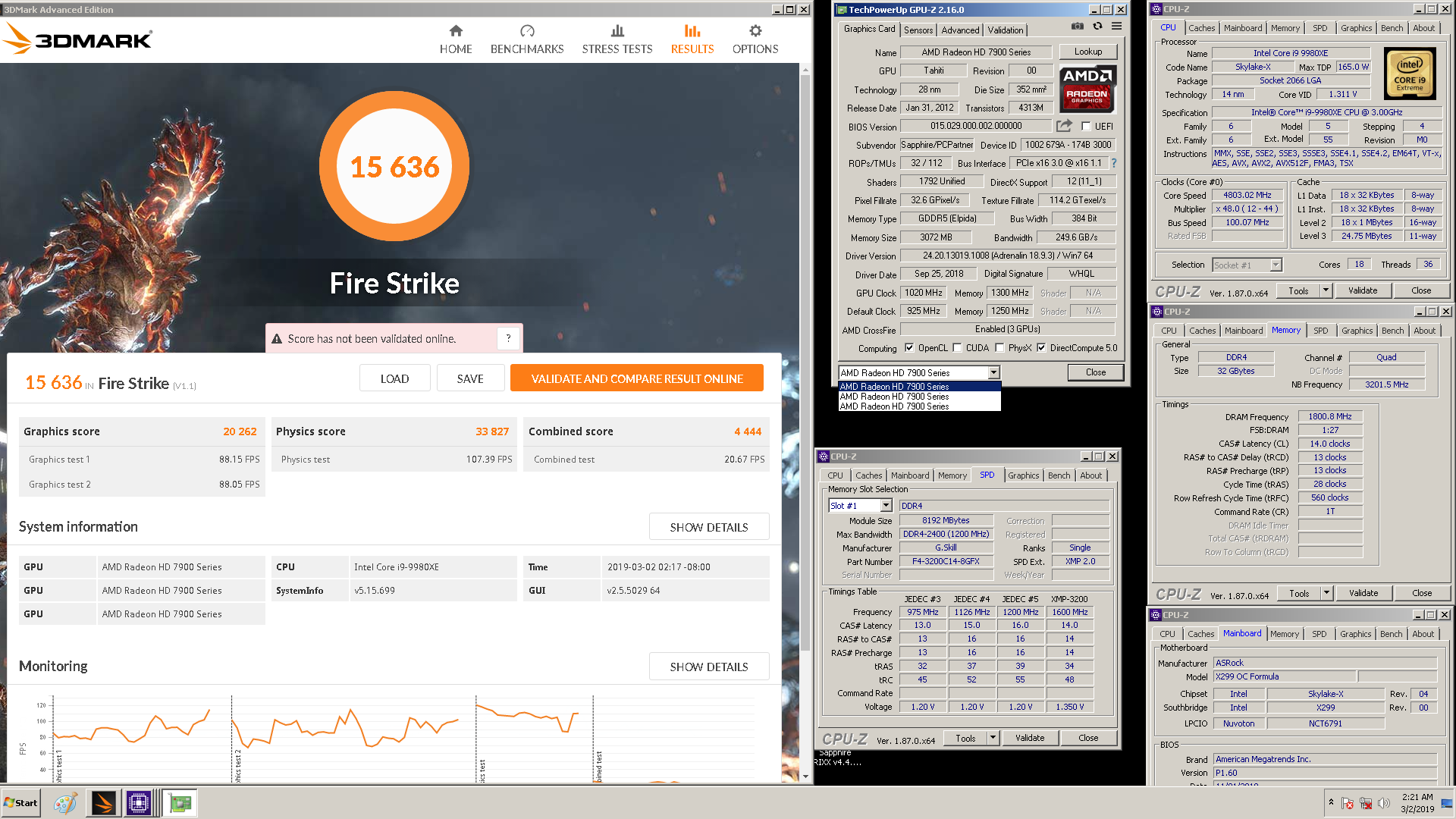Open About tab in CPU-Z Mainboard window
This screenshot has width=1456, height=819.
click(x=1423, y=634)
